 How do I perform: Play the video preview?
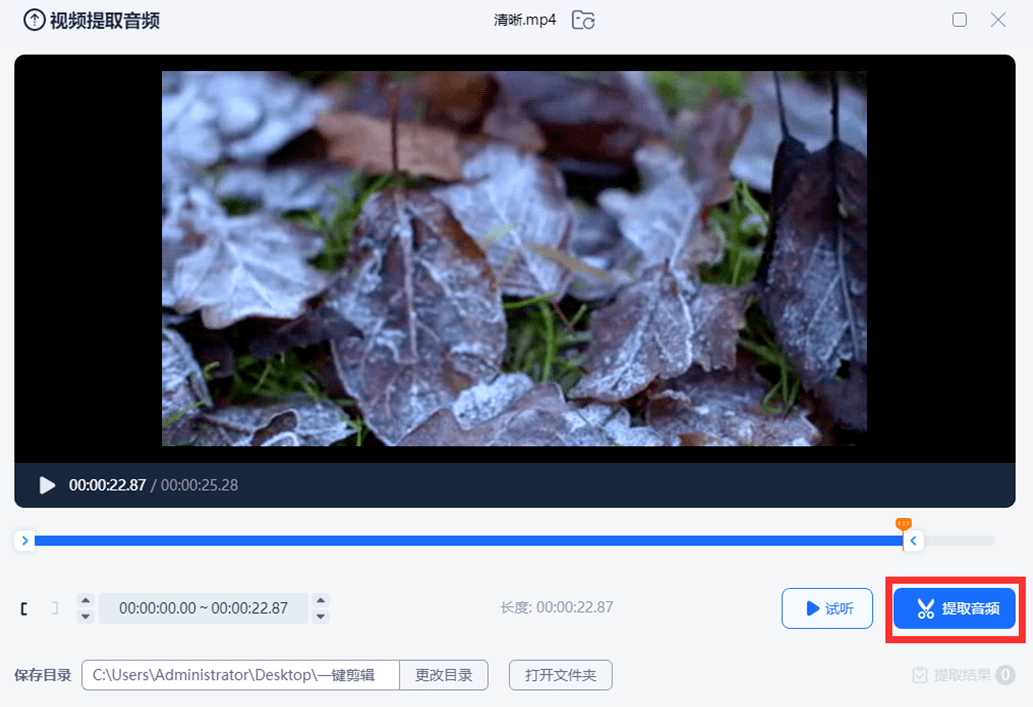[47, 485]
